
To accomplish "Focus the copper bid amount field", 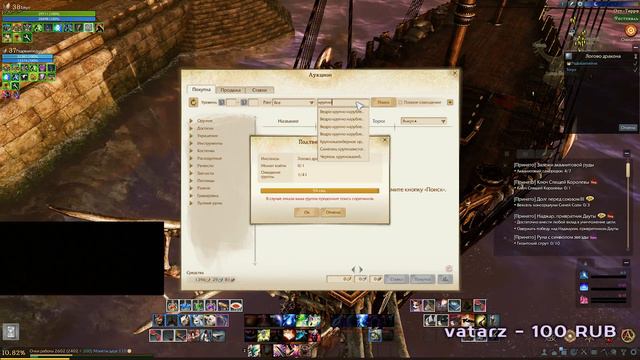I will click(376, 279).
